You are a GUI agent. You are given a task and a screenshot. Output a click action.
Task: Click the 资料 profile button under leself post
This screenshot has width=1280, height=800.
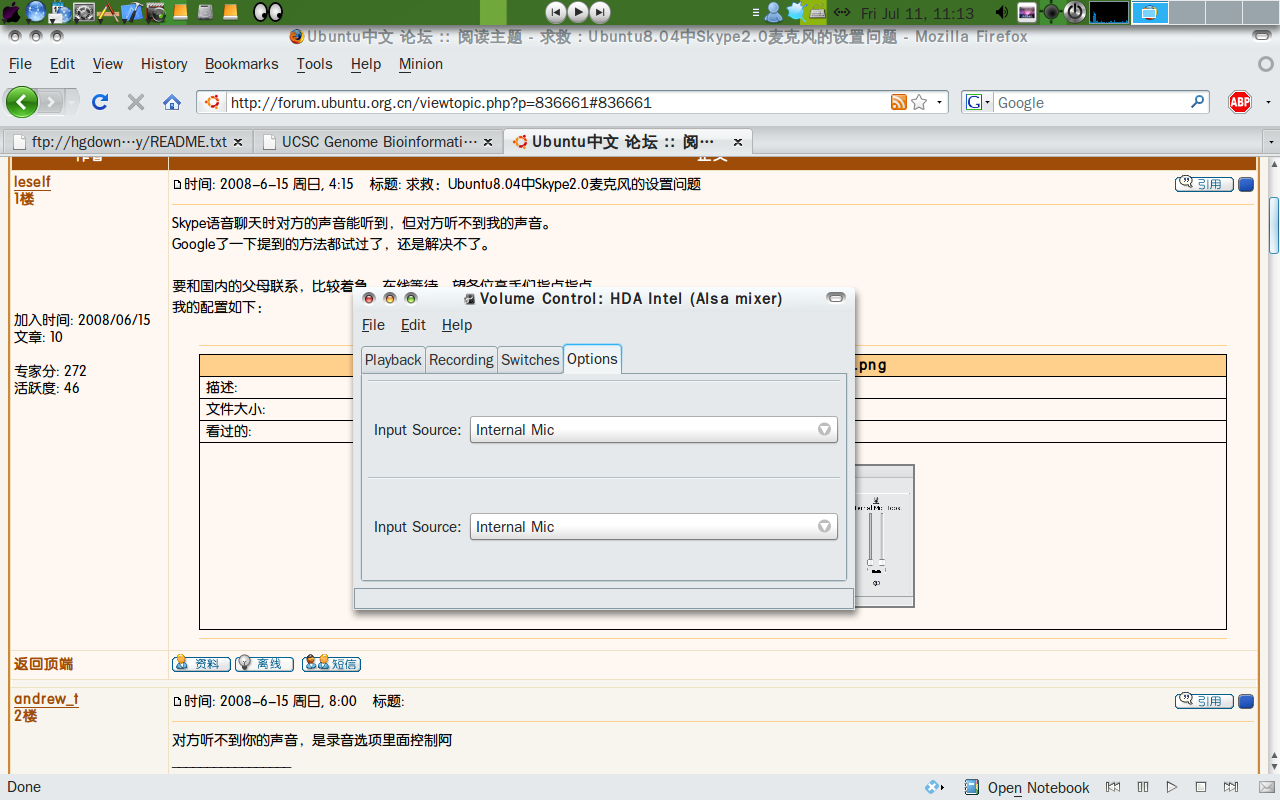[201, 663]
